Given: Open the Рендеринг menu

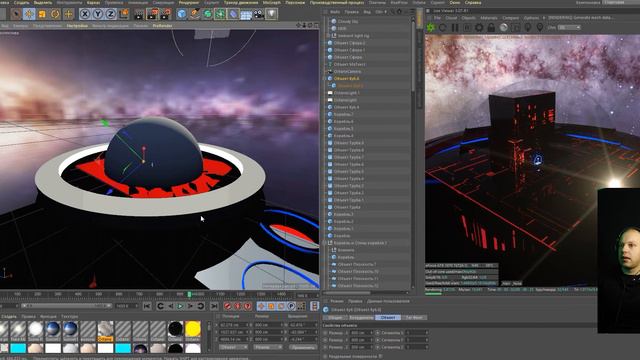Looking at the screenshot, I should [189, 2].
